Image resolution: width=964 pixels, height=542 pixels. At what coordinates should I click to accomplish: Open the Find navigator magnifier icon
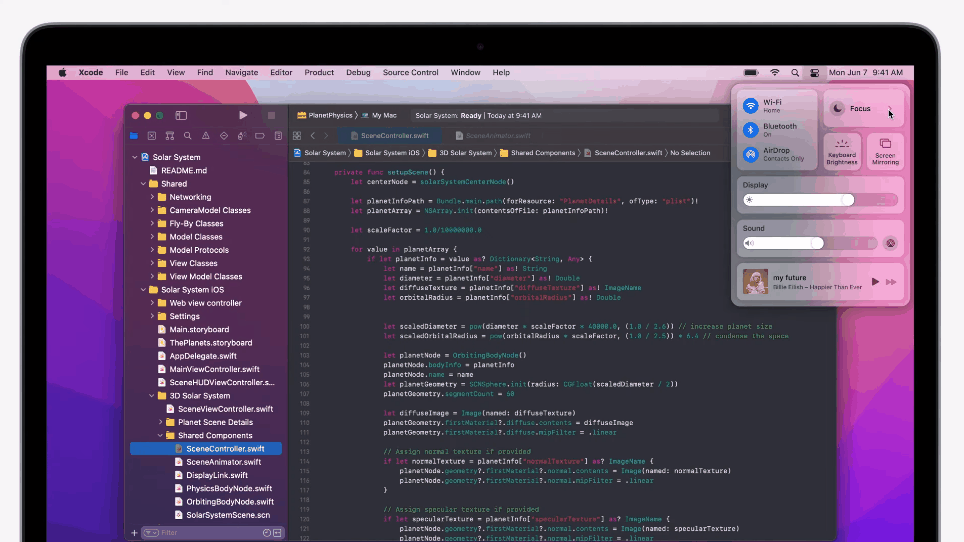pyautogui.click(x=188, y=136)
